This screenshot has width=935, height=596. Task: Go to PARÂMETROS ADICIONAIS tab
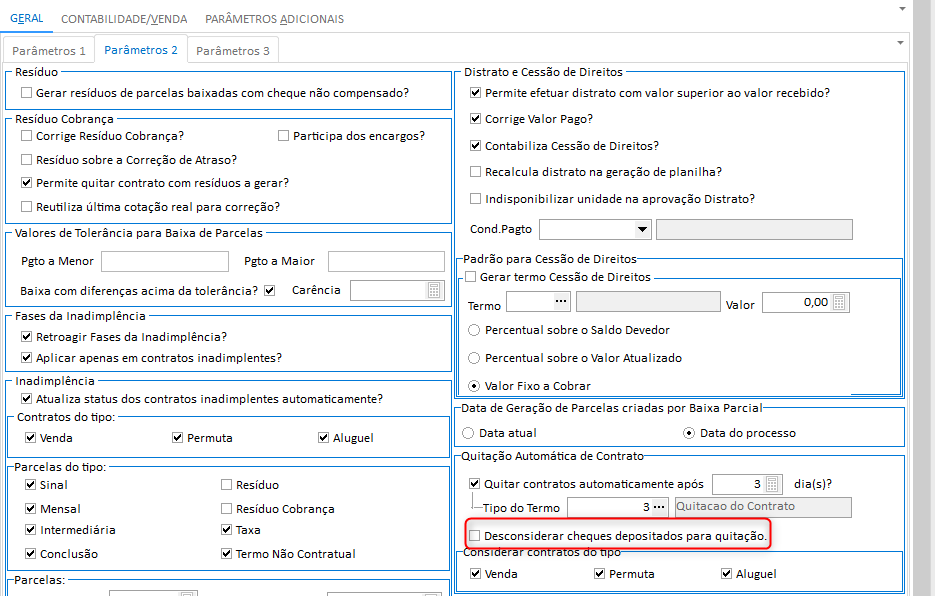274,19
